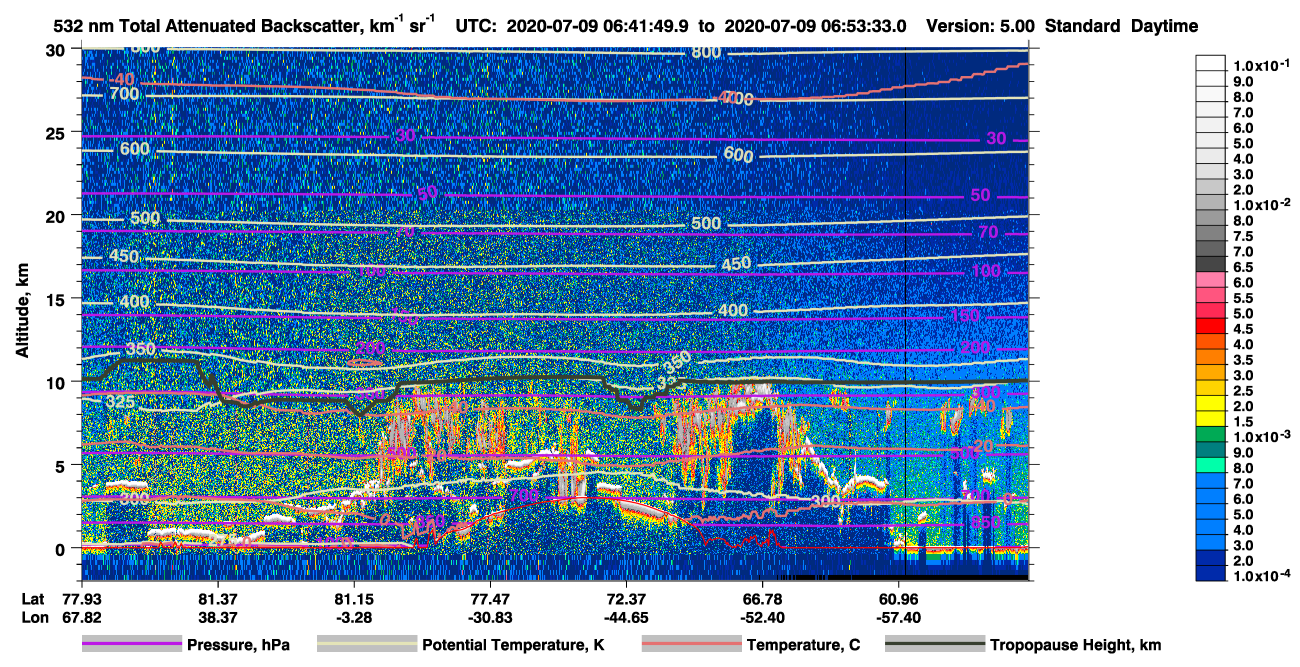
Task: Click the "325" potential temperature contour label
Action: (x=122, y=402)
